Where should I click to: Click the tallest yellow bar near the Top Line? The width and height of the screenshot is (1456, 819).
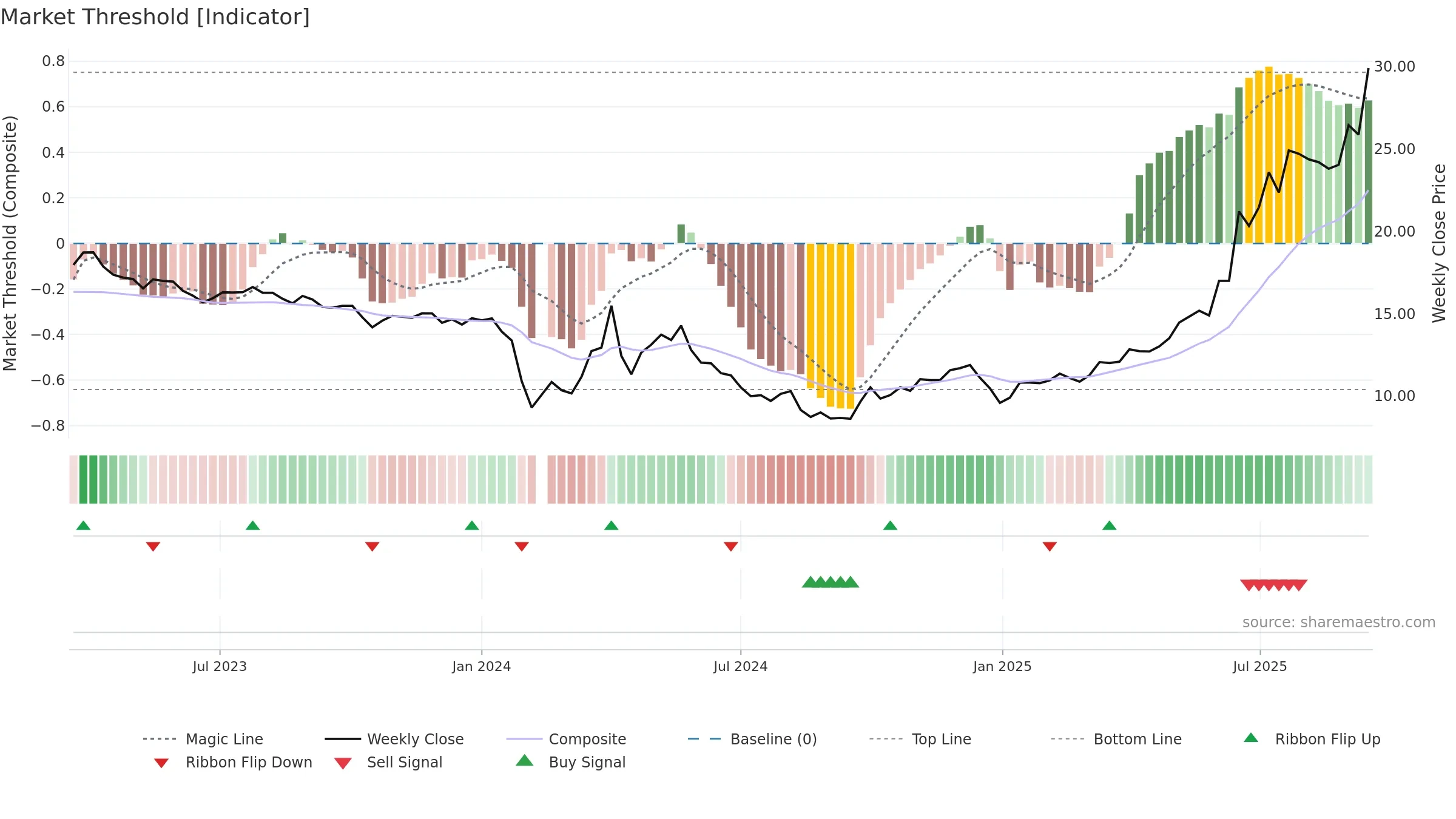pyautogui.click(x=1269, y=155)
